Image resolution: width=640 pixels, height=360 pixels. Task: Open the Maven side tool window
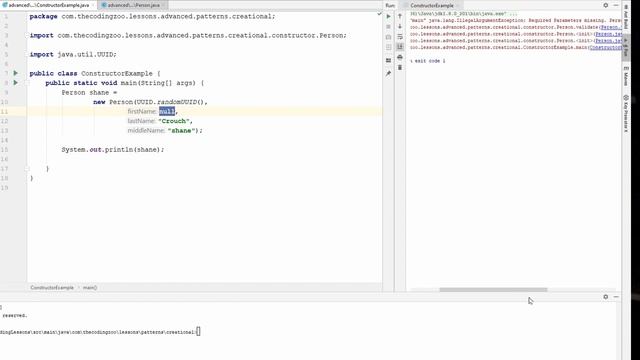626,76
